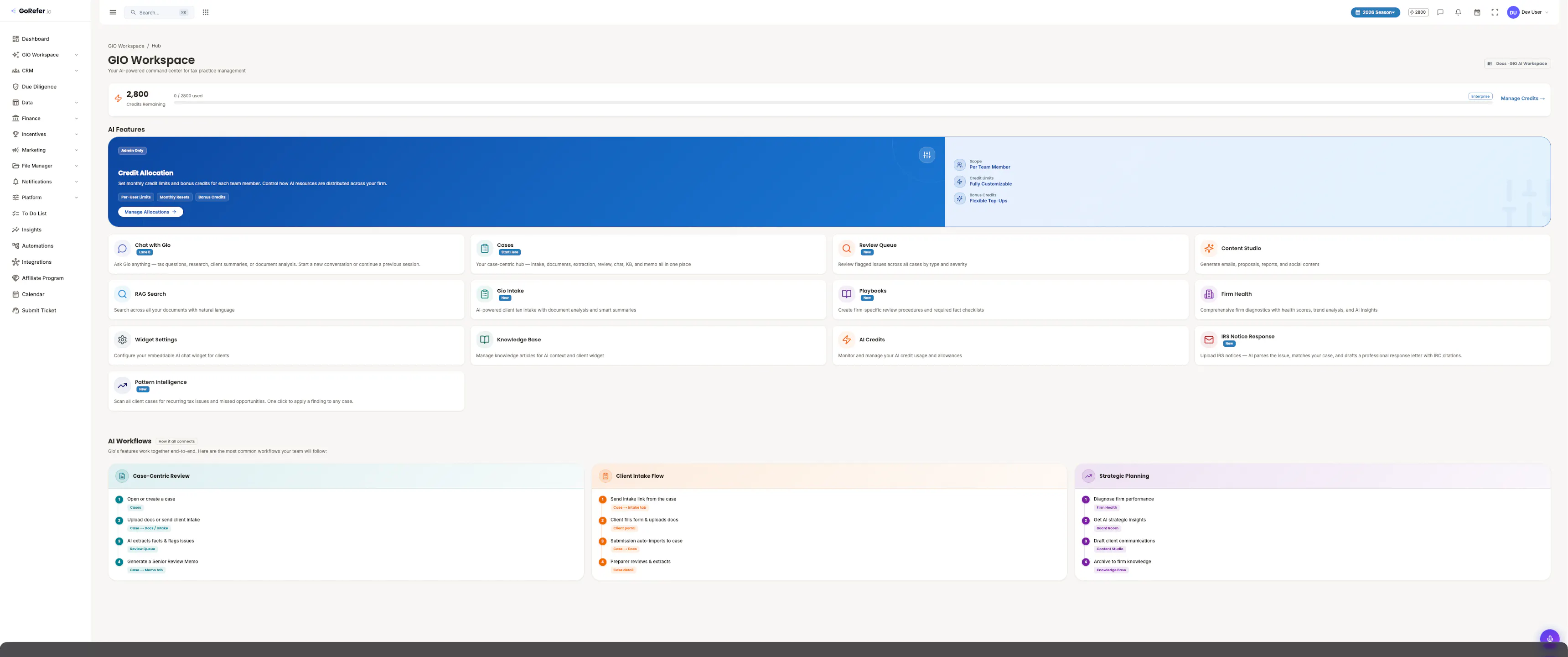Open Submit Ticket in the sidebar
This screenshot has height=657, width=1568.
[x=45, y=311]
